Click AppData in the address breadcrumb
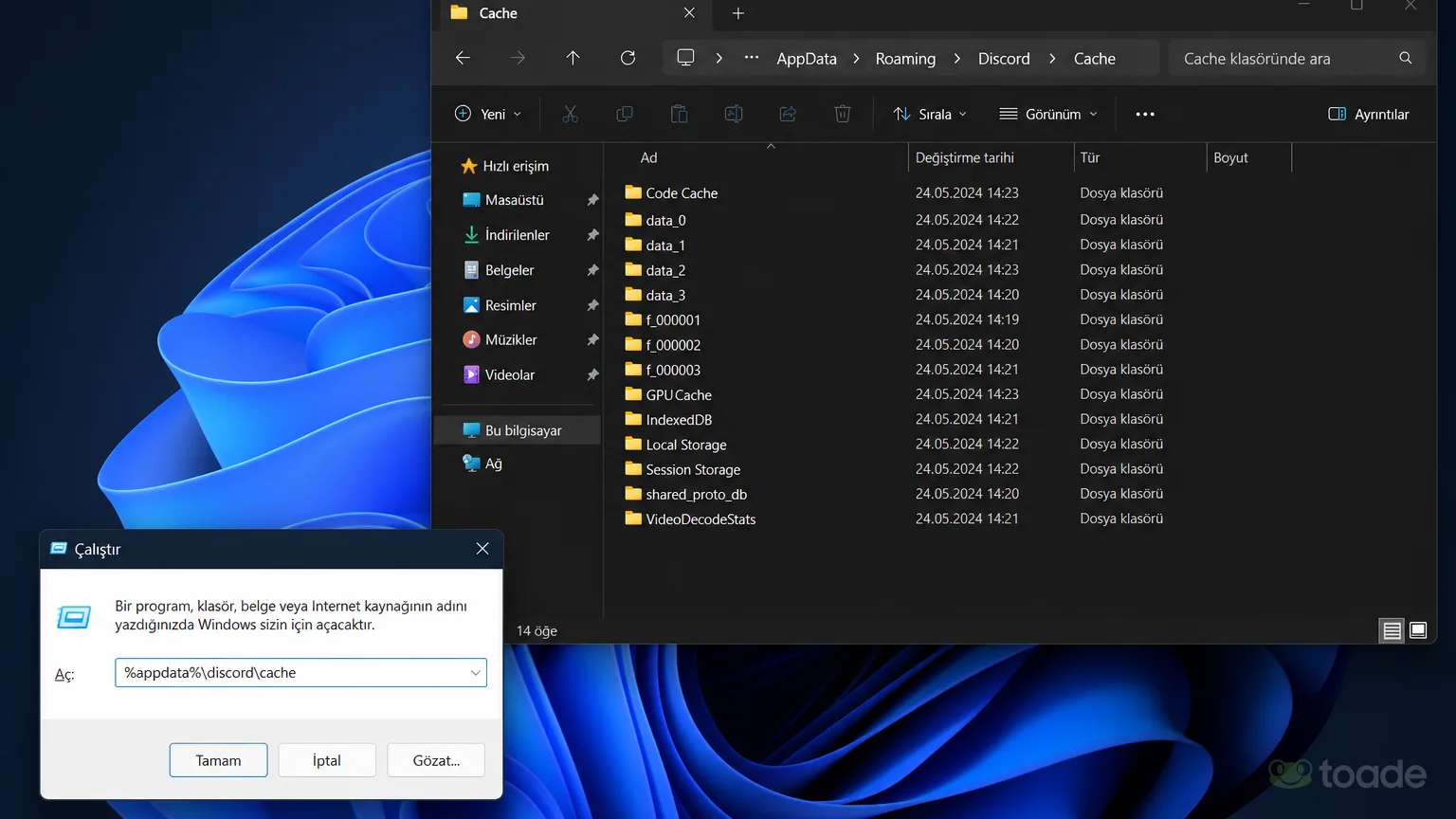Screen dimensions: 1456x819 point(807,58)
